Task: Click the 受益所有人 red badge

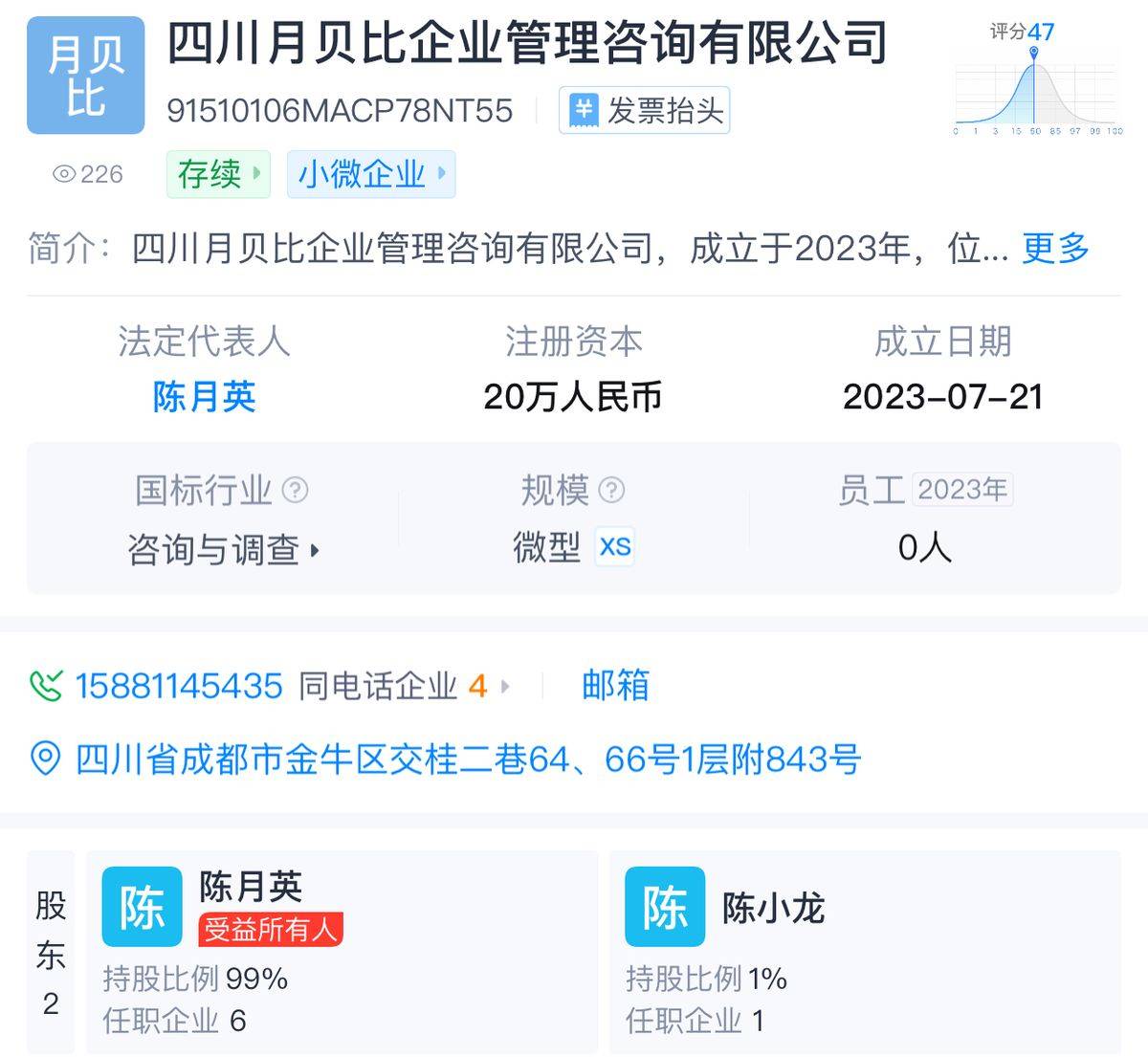Action: (271, 929)
